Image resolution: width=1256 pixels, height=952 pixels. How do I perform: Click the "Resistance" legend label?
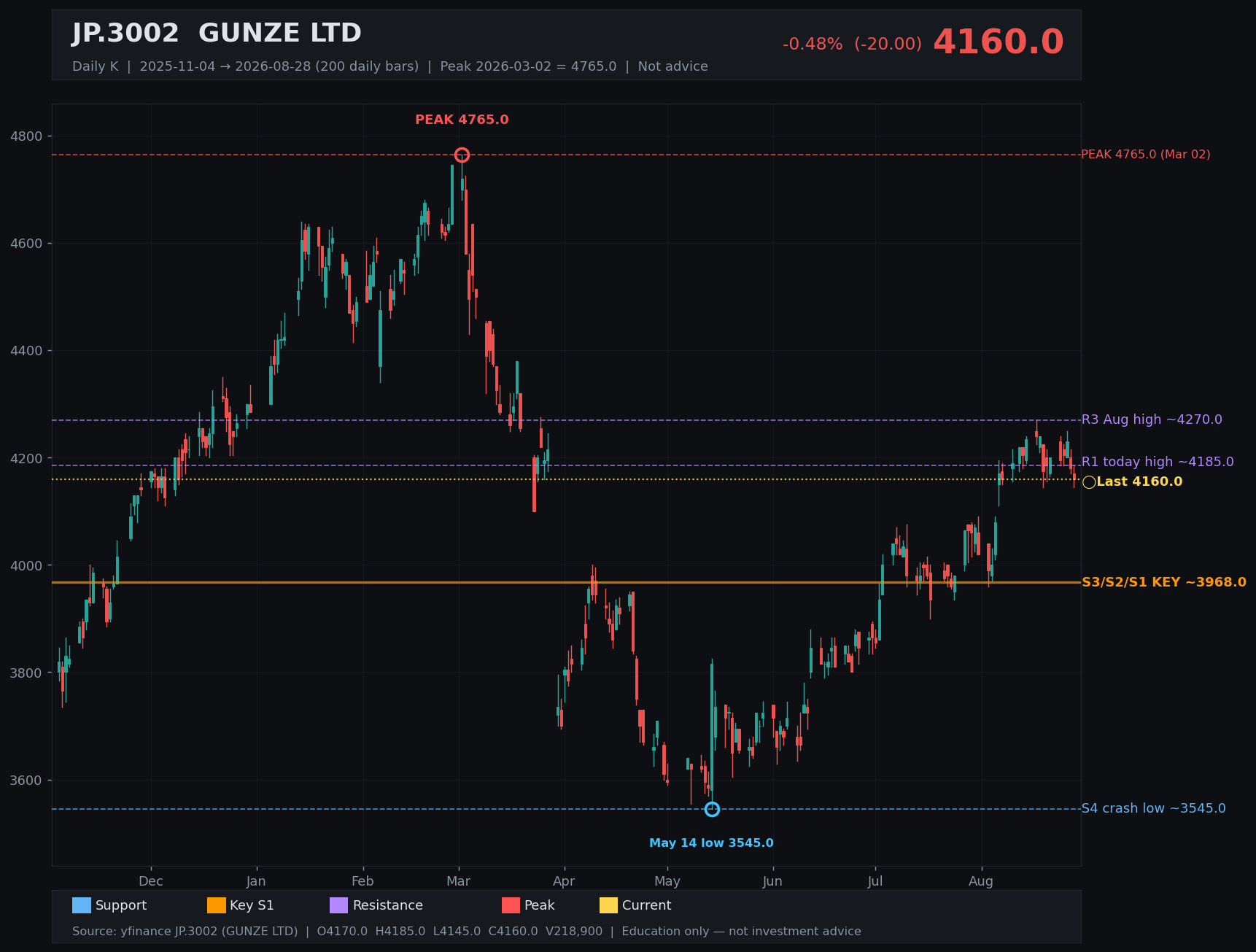pos(388,905)
